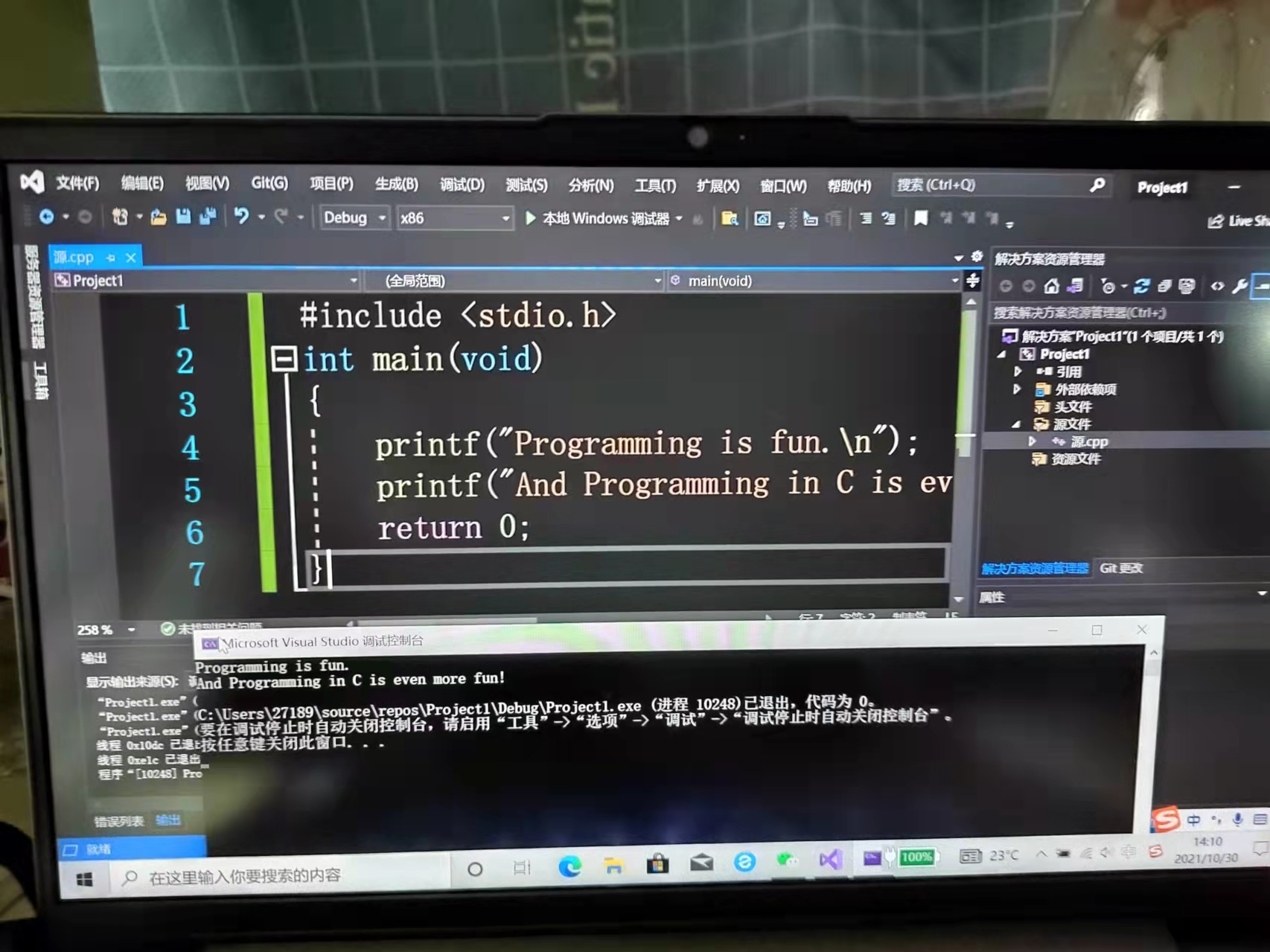Open the 编辑(E) menu
Image resolution: width=1270 pixels, height=952 pixels.
(x=142, y=183)
